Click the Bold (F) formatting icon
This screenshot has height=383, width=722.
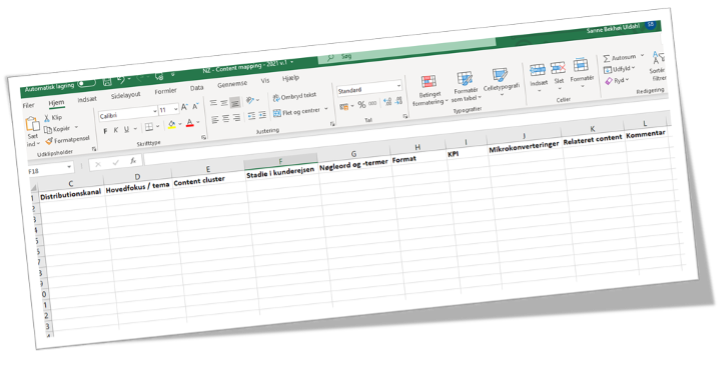105,131
